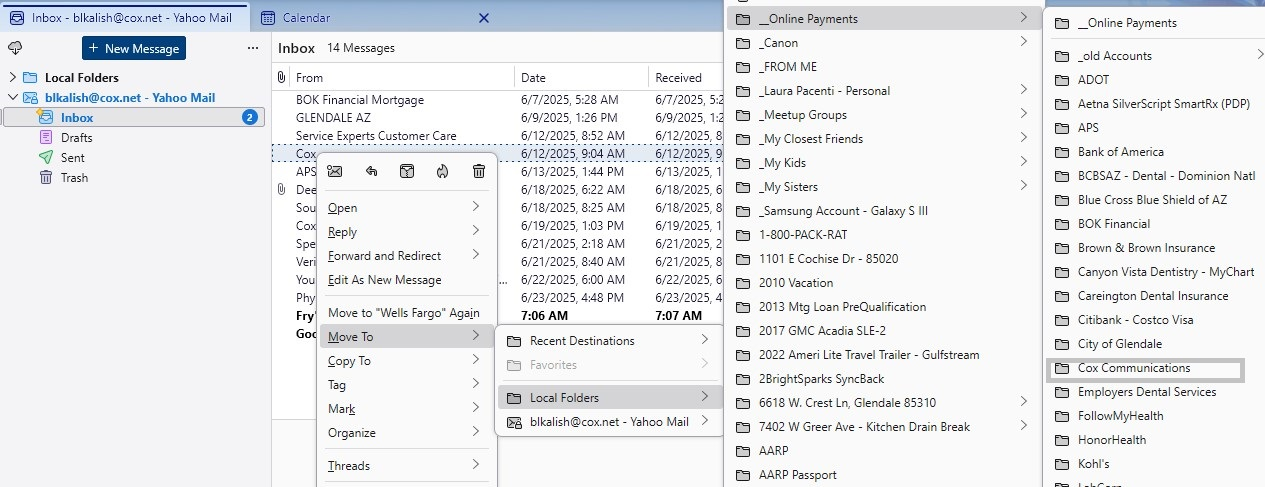Open blkalish@cox.net - Yahoo Mail destination submenu

click(x=610, y=422)
